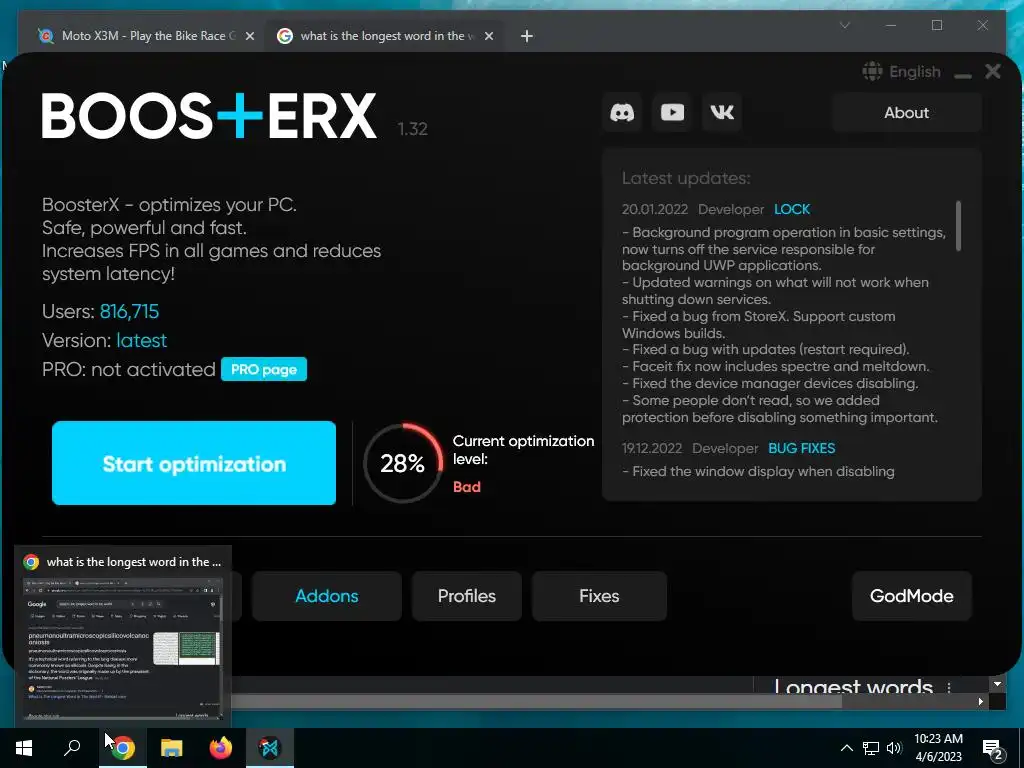The width and height of the screenshot is (1024, 768).
Task: Click the BoosterX logo
Action: pos(209,116)
